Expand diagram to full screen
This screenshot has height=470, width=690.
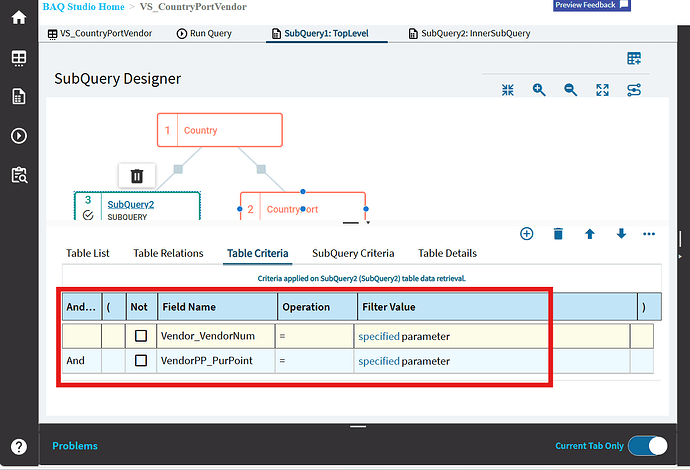click(602, 90)
